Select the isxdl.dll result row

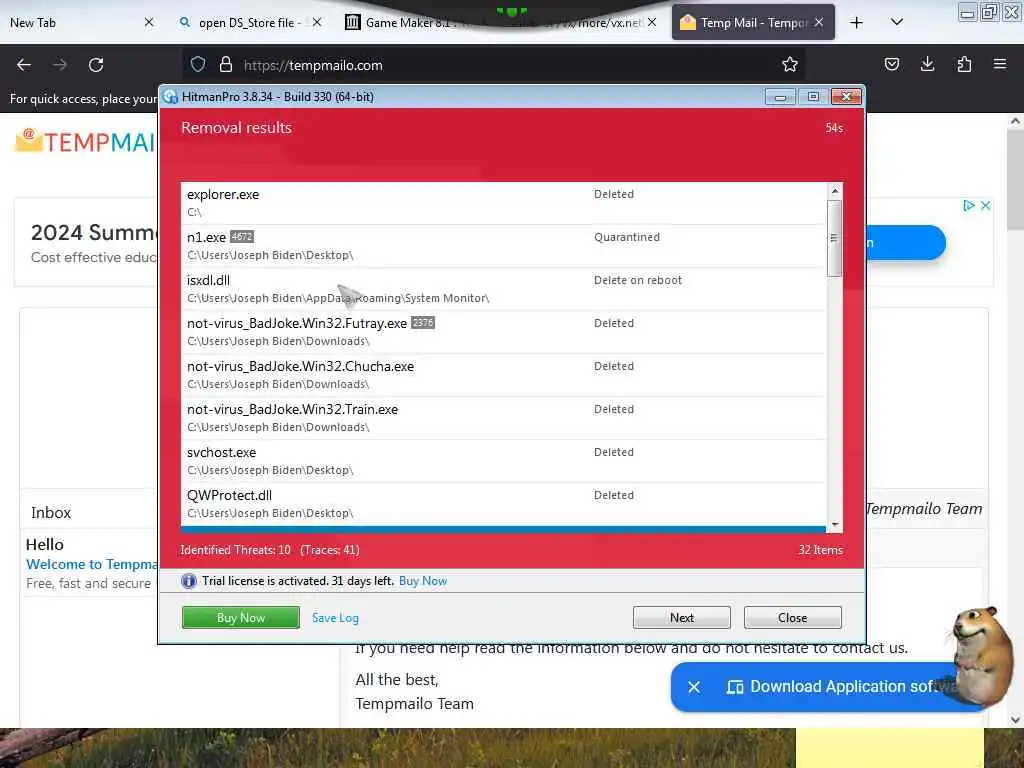point(503,289)
